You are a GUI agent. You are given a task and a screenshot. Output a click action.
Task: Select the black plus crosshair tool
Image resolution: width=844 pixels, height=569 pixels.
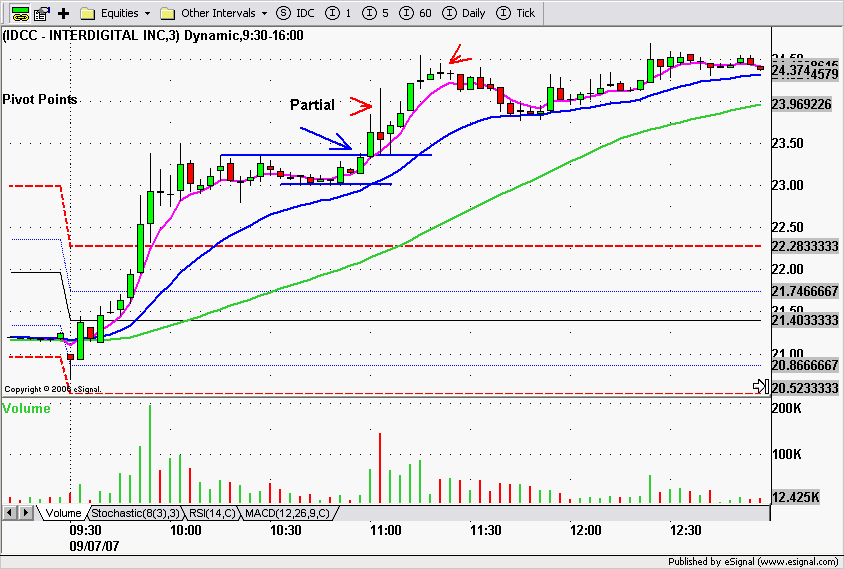(x=64, y=13)
